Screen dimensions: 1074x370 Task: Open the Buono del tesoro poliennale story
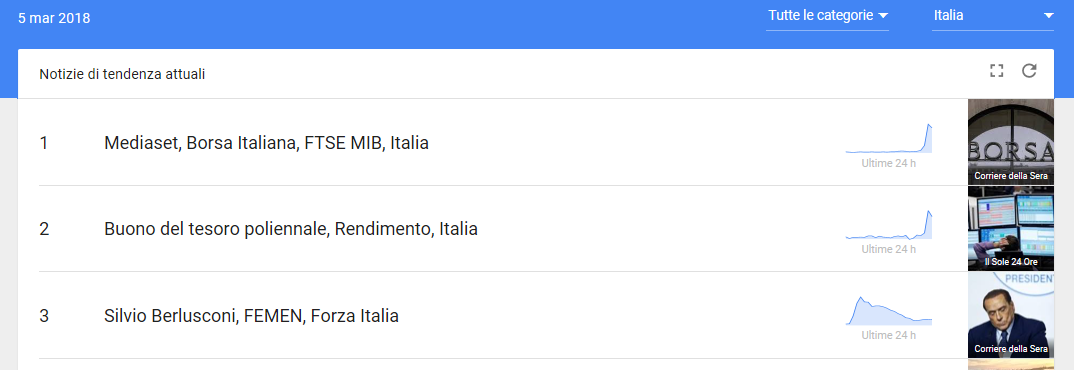click(291, 229)
